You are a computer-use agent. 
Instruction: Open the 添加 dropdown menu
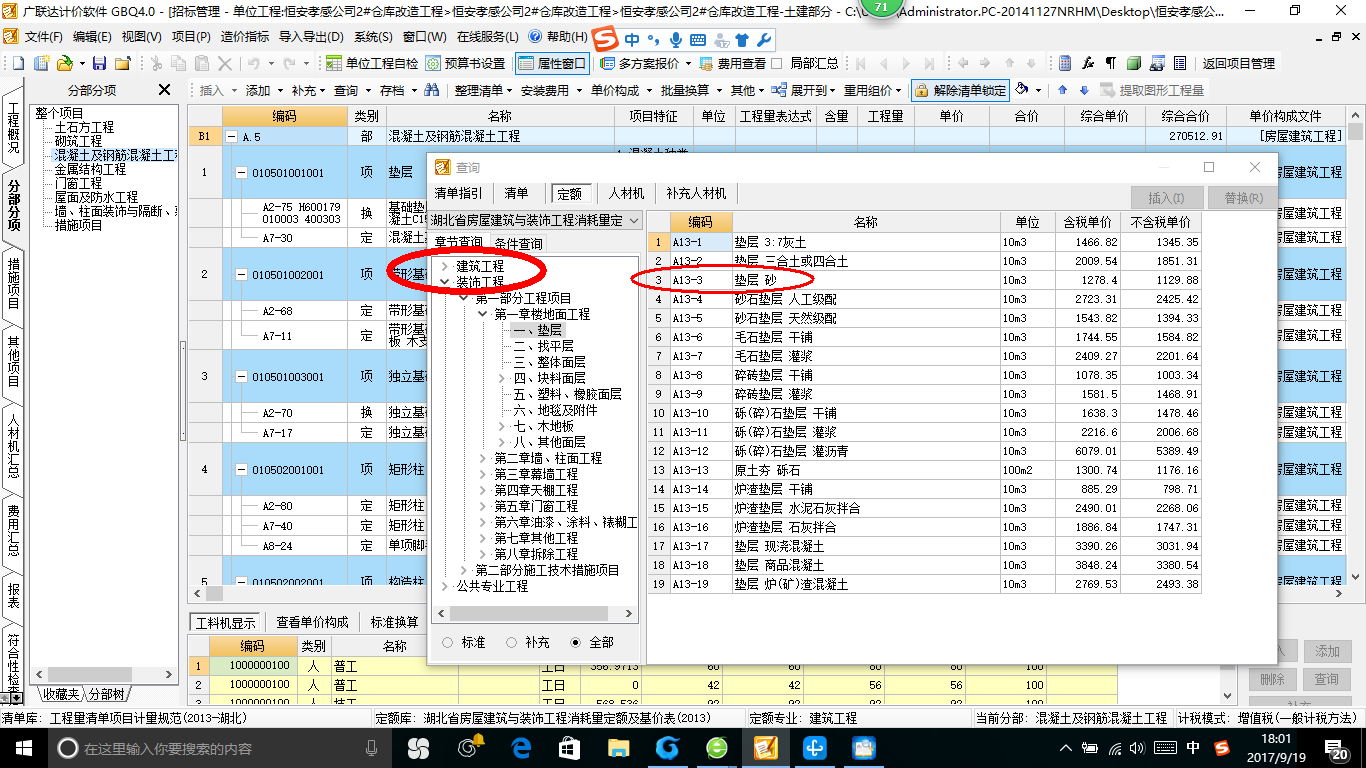click(x=264, y=90)
